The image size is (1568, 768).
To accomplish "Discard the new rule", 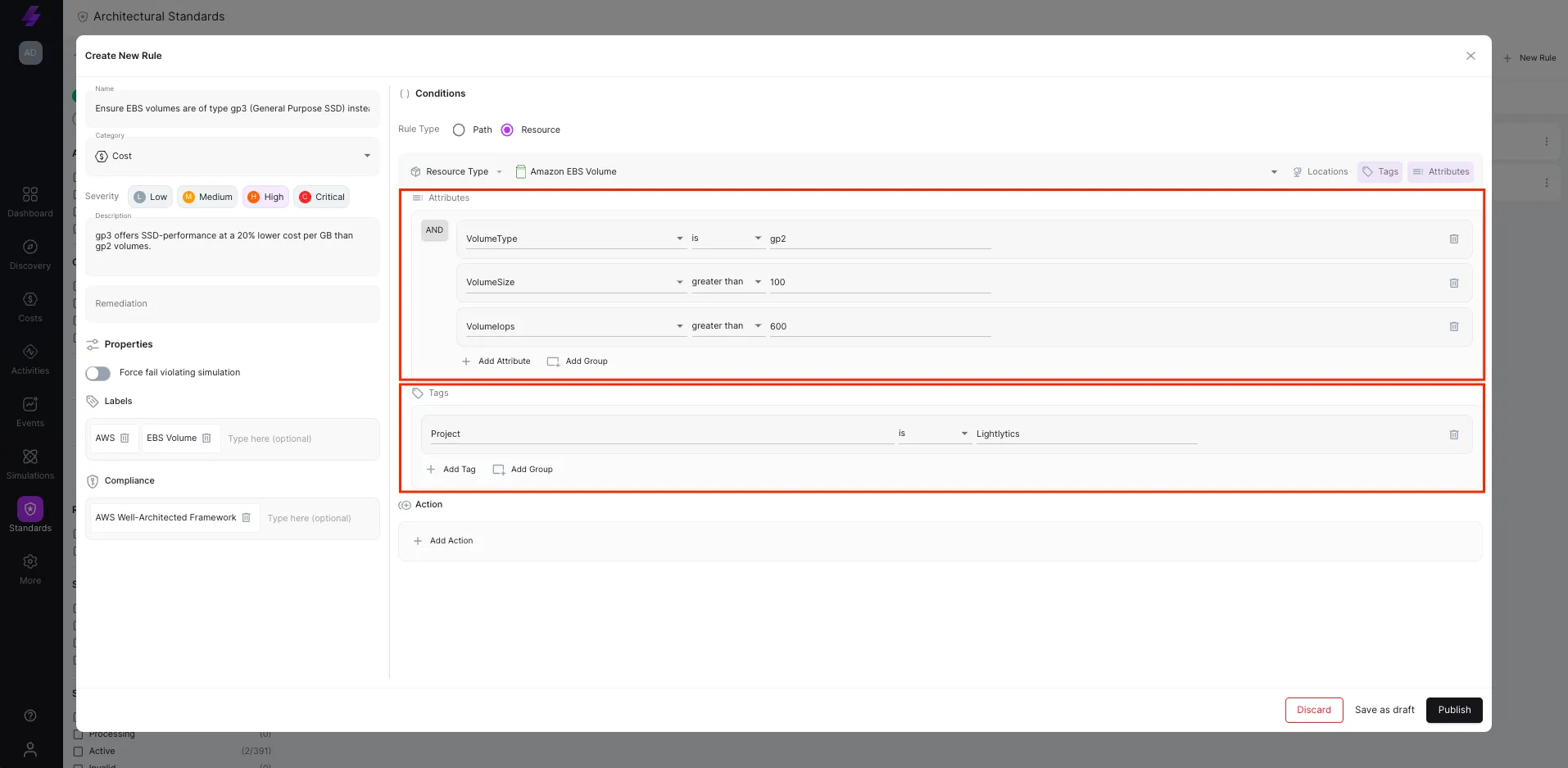I will 1314,710.
